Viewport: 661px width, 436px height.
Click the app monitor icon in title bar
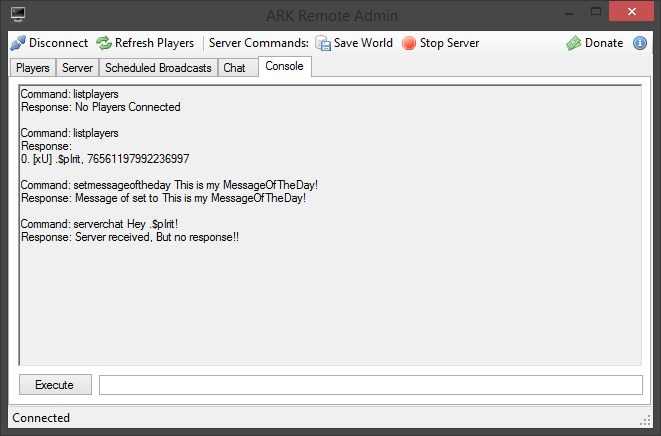pos(18,14)
